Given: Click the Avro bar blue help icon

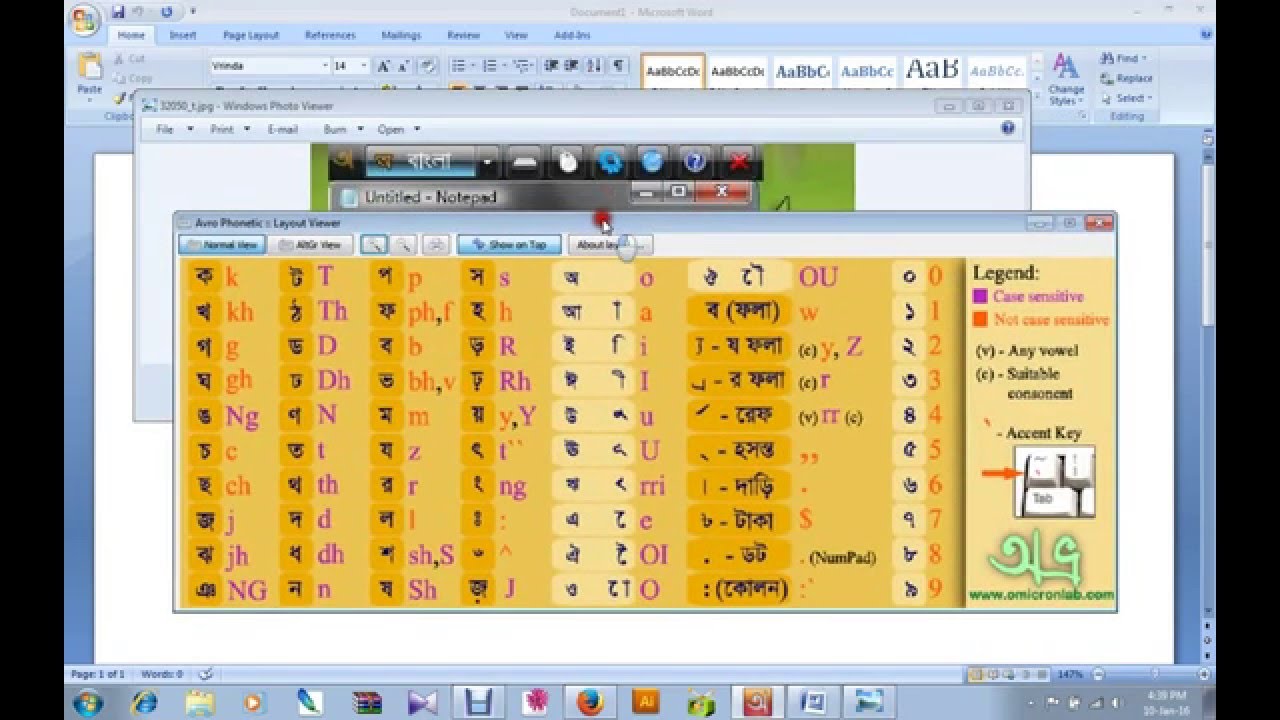Looking at the screenshot, I should [695, 161].
